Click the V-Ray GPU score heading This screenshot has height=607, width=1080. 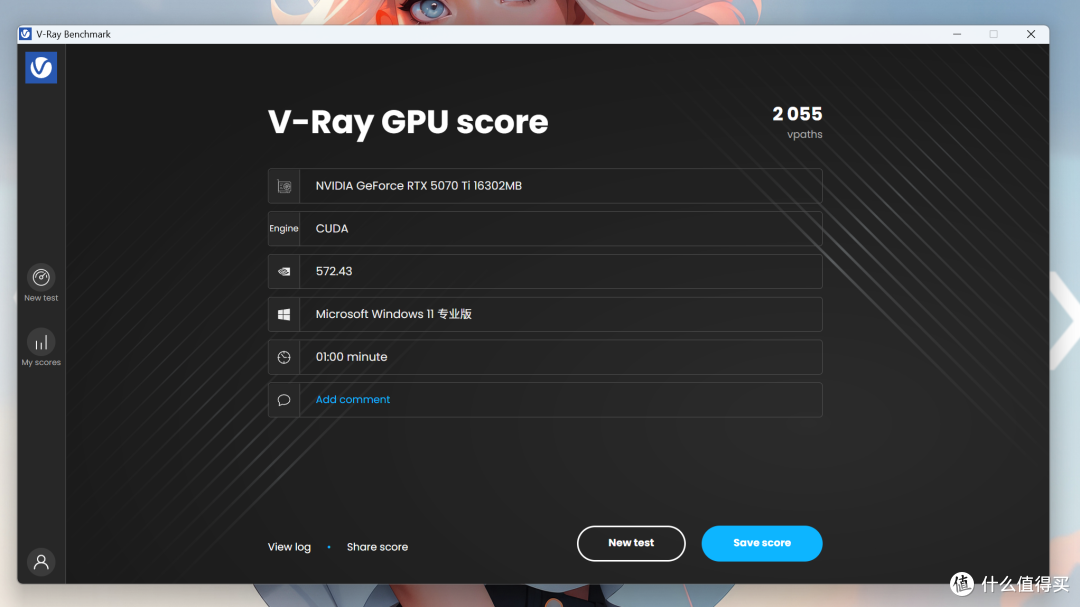click(408, 122)
